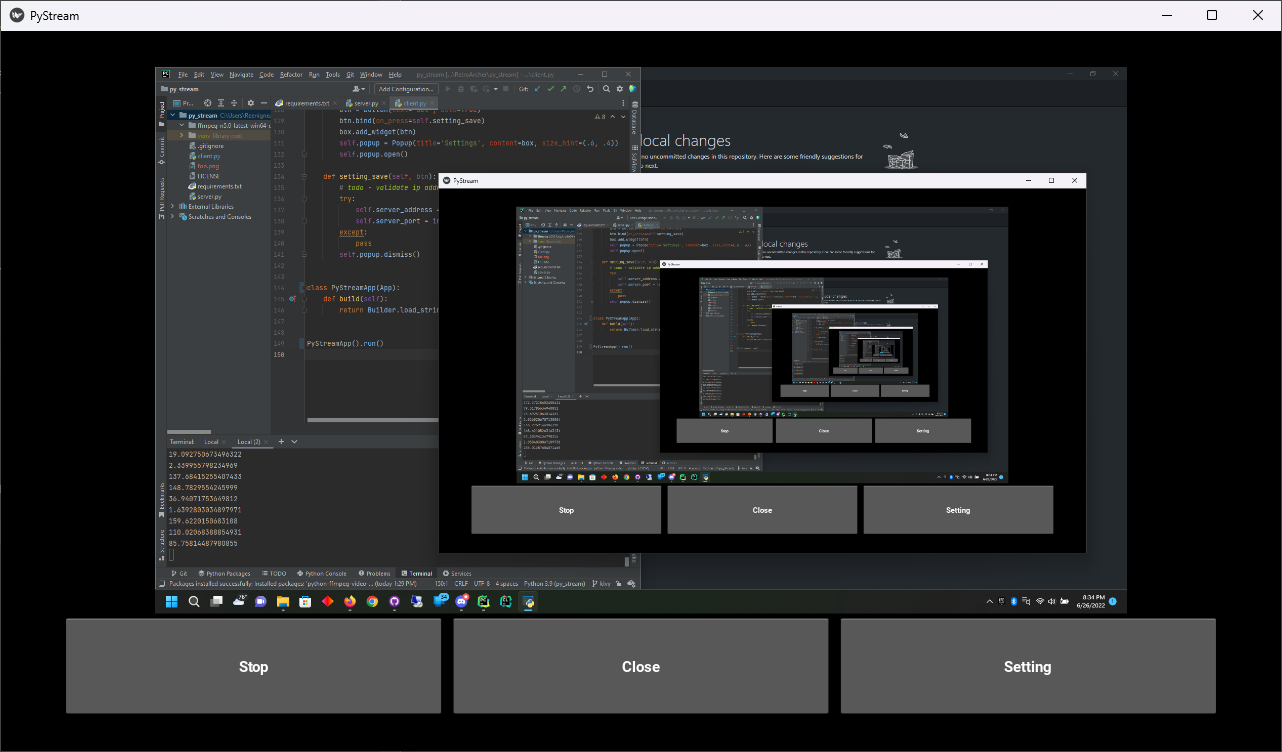
Task: Toggle the Pull Requests sidebar button
Action: pyautogui.click(x=162, y=197)
